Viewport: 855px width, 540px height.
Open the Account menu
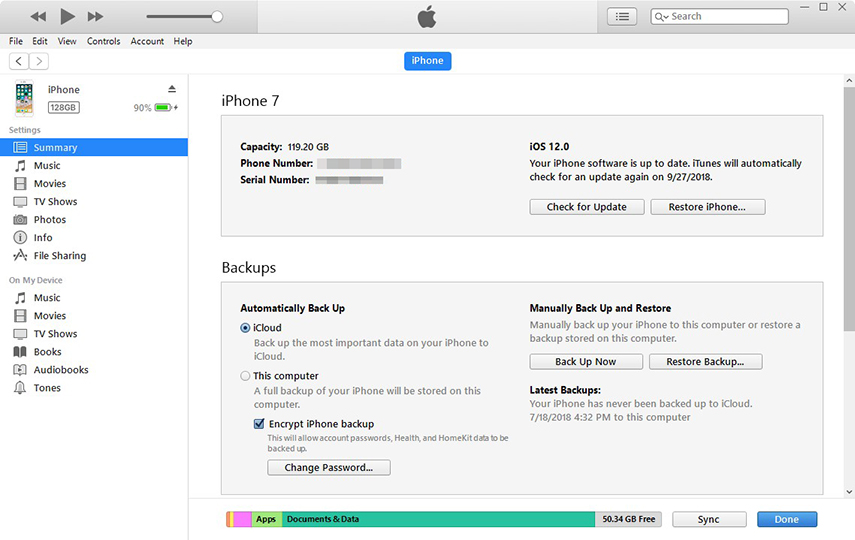point(147,41)
